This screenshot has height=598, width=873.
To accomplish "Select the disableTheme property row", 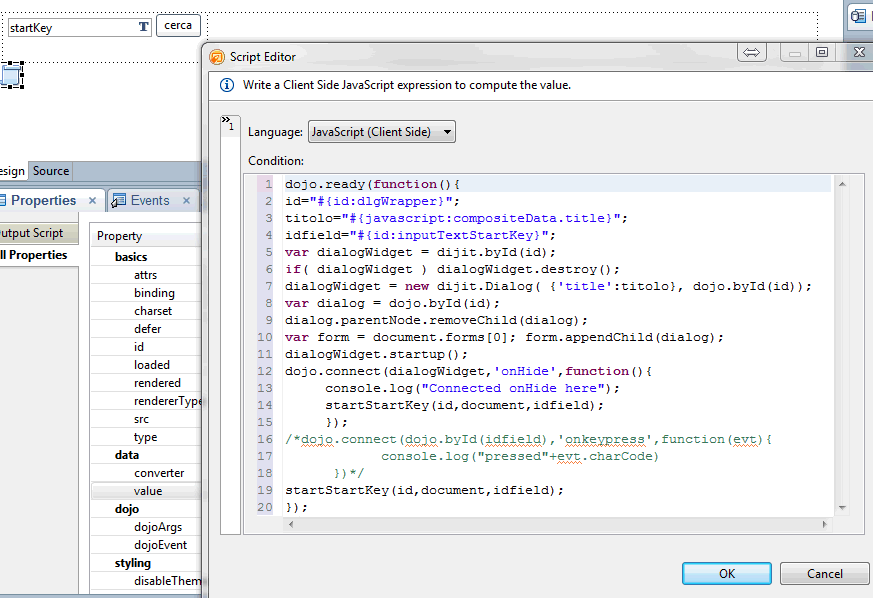I will [x=146, y=581].
